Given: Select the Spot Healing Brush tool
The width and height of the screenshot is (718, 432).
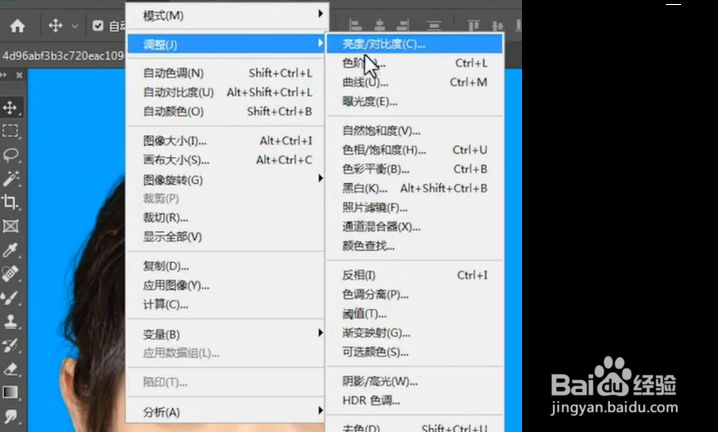Looking at the screenshot, I should point(11,273).
